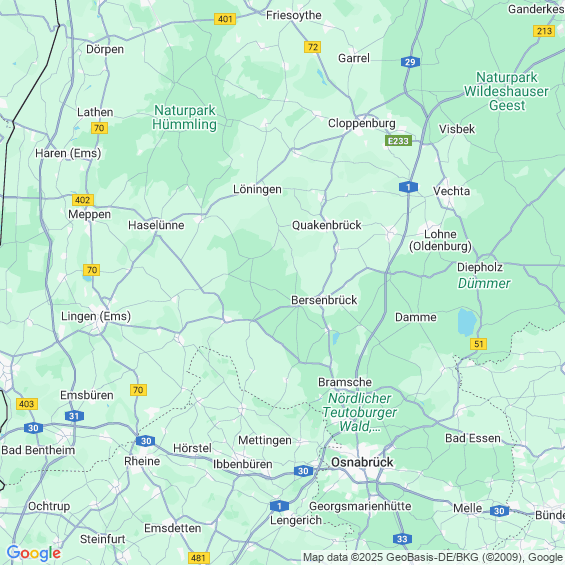Viewport: 565px width, 565px height.
Task: Click the 401 road shield near Friesoythe
Action: pyautogui.click(x=225, y=19)
